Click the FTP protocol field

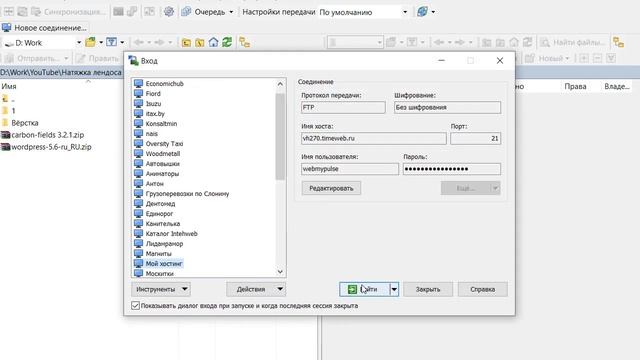pos(343,107)
